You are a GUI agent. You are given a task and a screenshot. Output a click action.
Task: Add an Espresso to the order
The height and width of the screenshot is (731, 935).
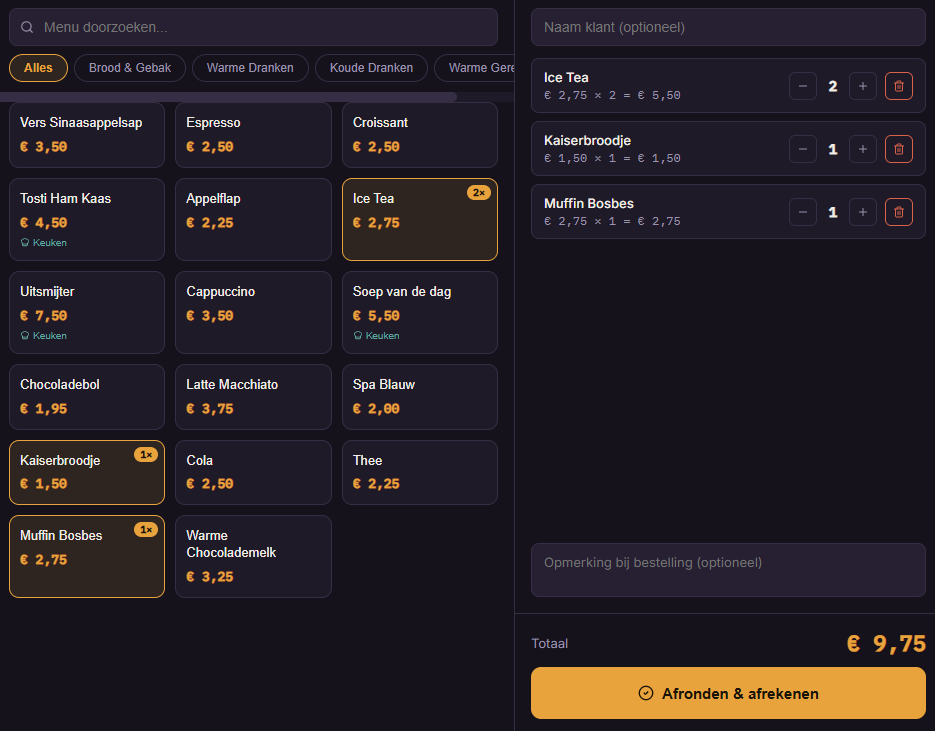click(x=253, y=135)
